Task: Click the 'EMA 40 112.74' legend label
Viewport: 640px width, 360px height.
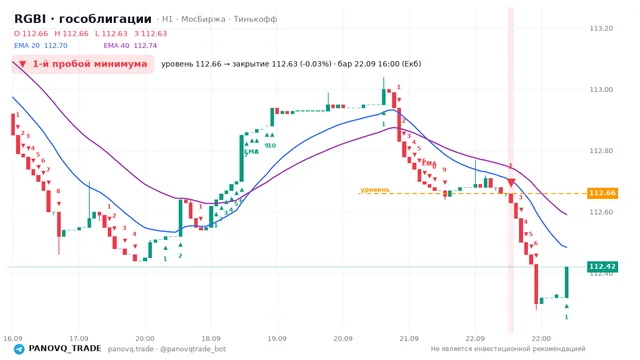Action: [130, 45]
